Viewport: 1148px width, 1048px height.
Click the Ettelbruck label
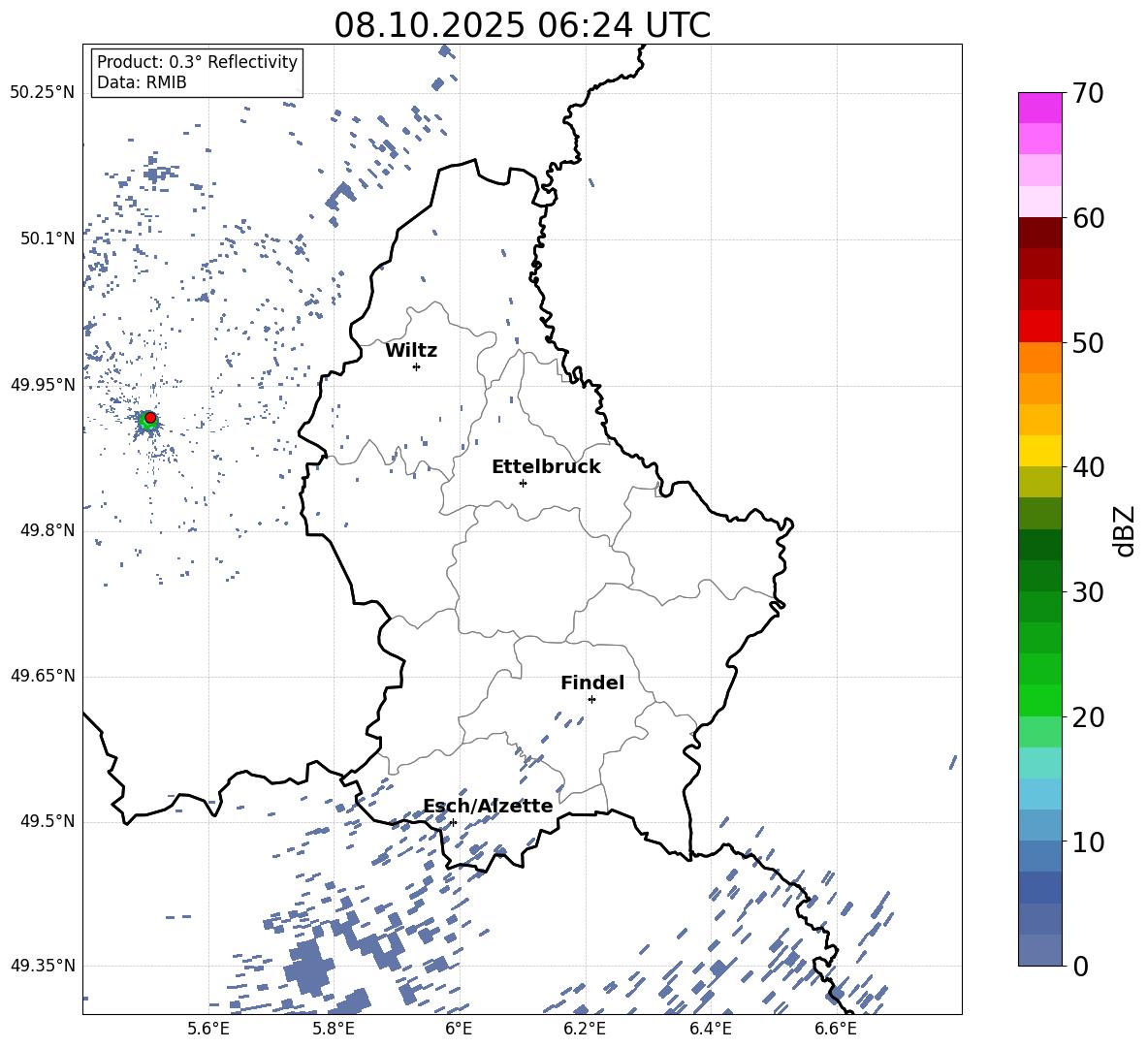[546, 466]
